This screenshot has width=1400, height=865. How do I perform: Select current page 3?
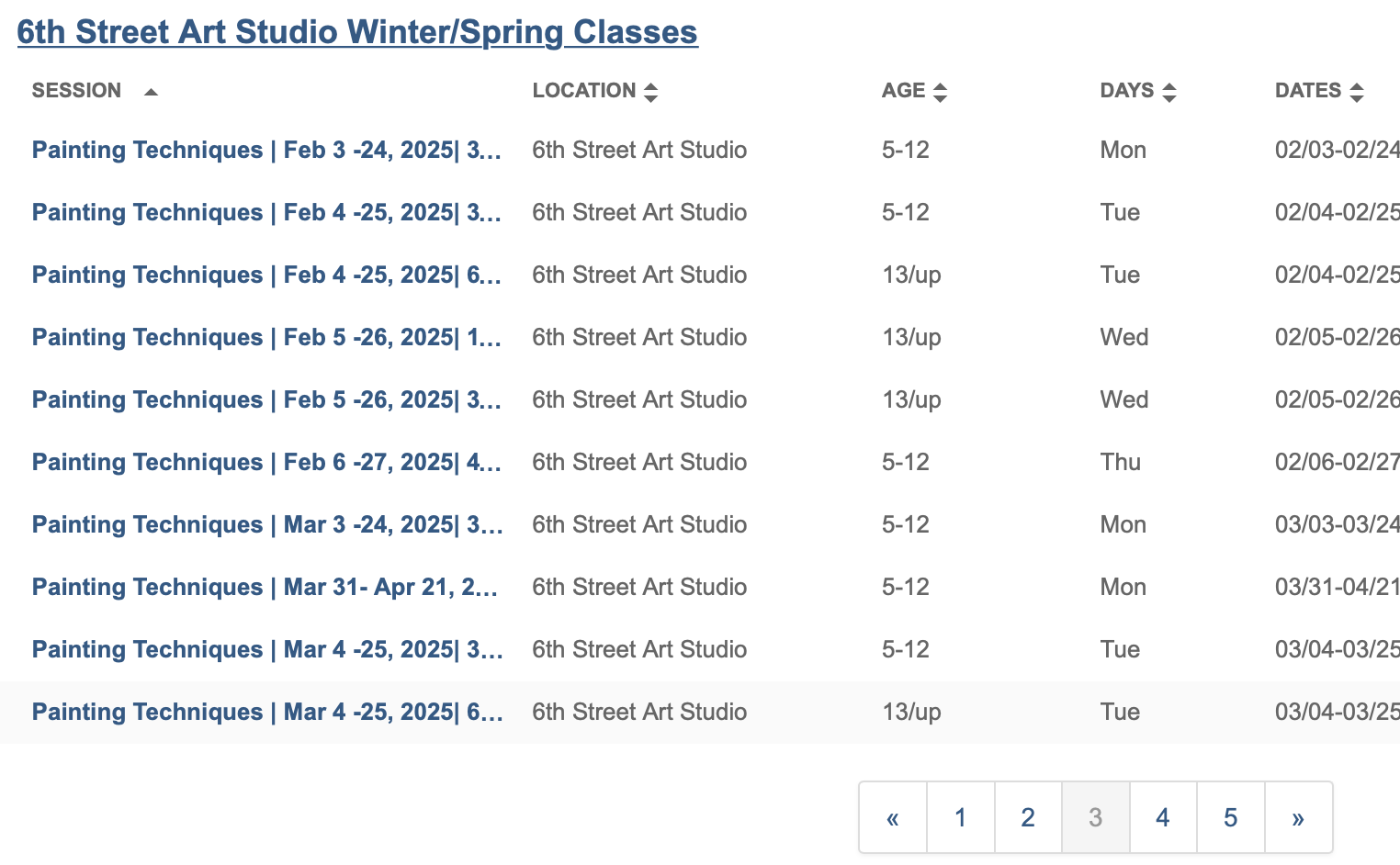[x=1095, y=817]
